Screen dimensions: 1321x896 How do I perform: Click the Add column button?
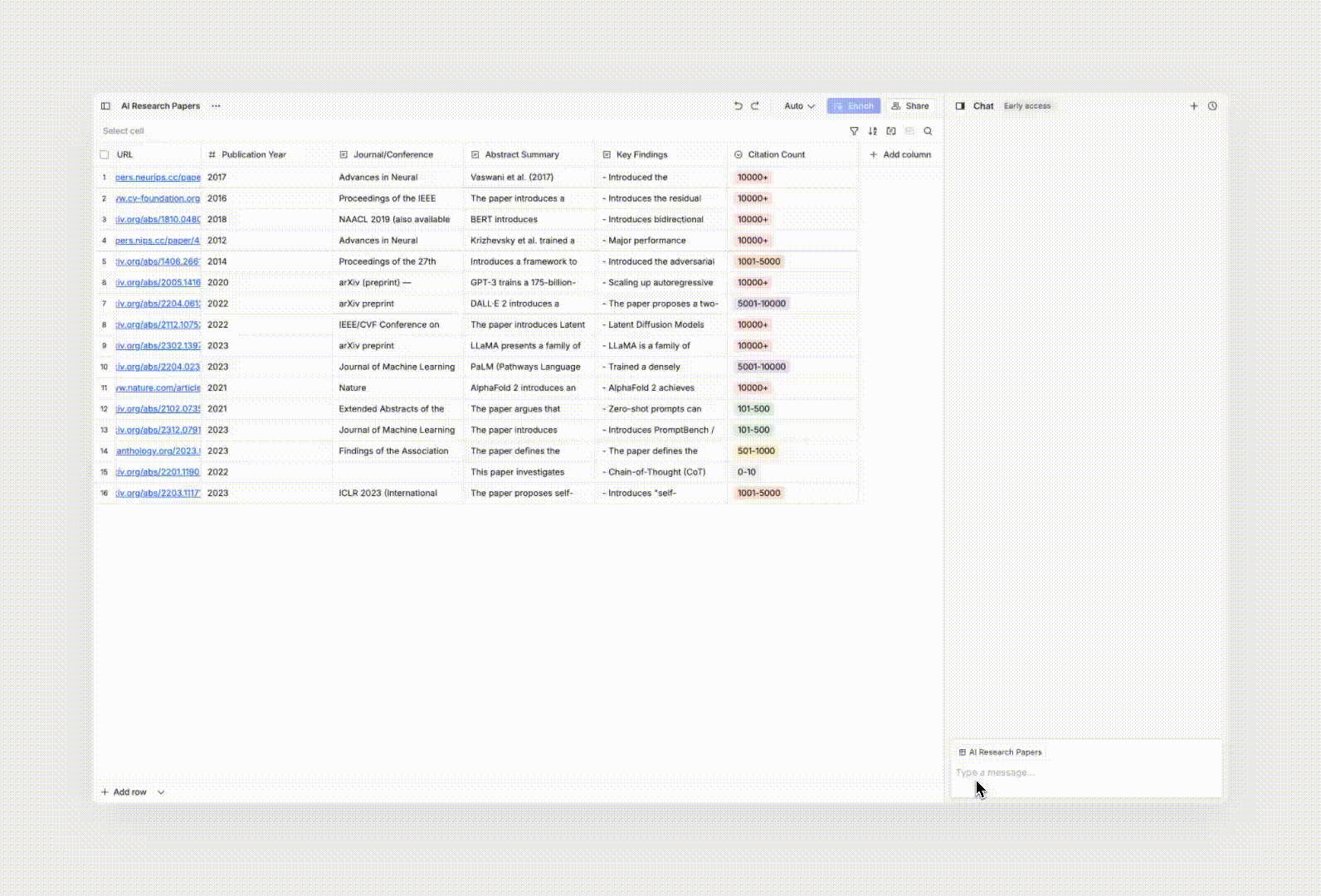pyautogui.click(x=900, y=155)
